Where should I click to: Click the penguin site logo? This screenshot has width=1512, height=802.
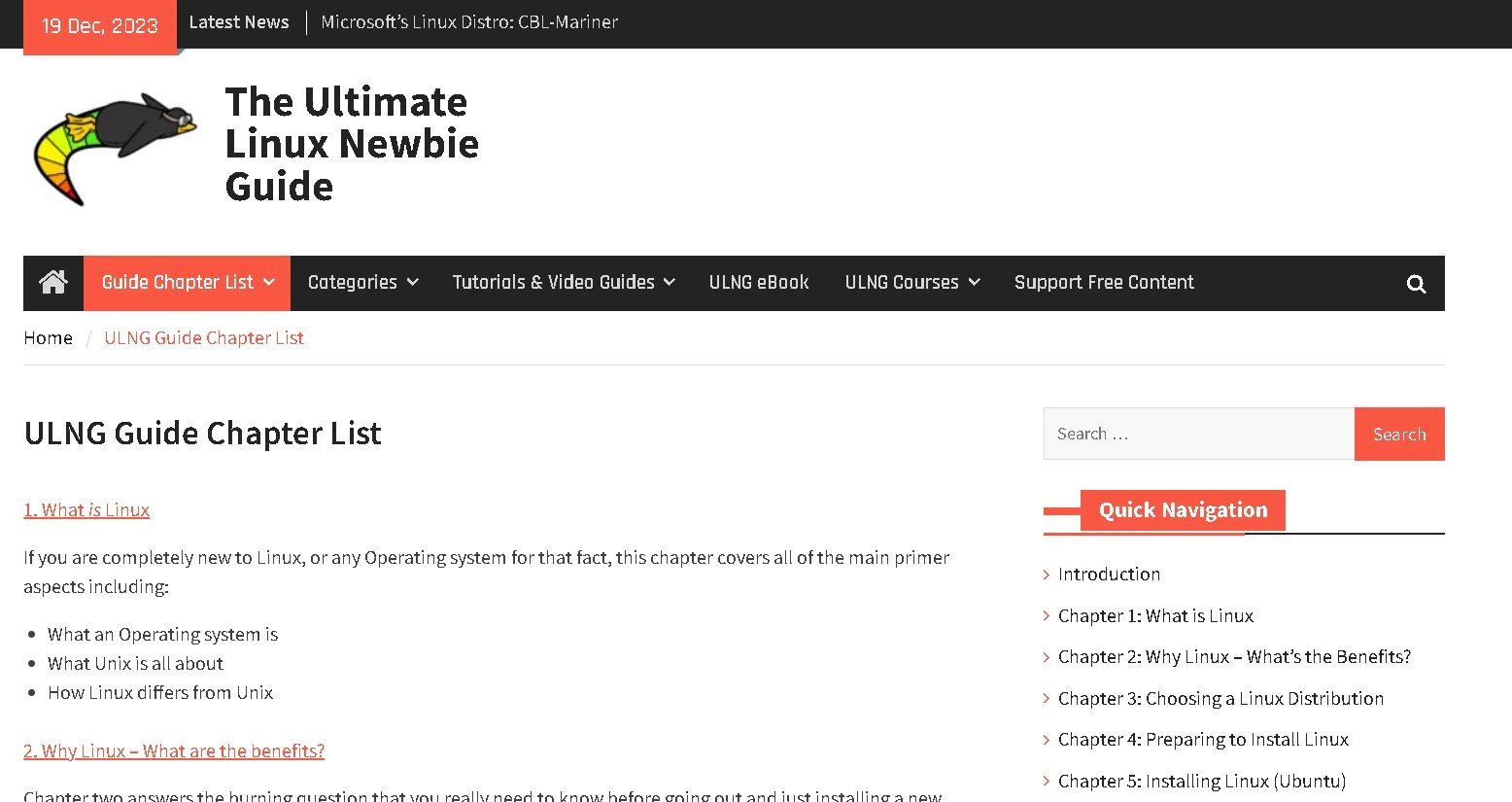[x=116, y=147]
